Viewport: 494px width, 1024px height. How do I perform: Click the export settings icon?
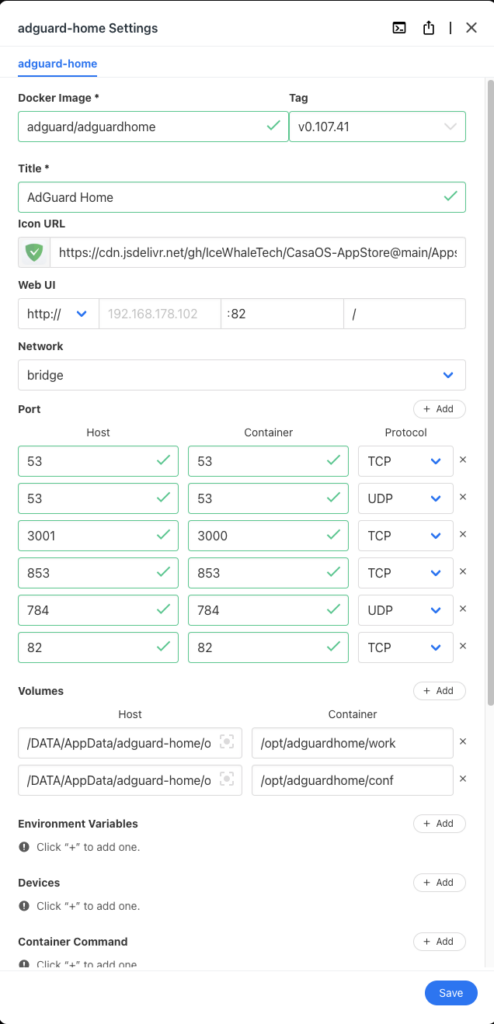429,28
